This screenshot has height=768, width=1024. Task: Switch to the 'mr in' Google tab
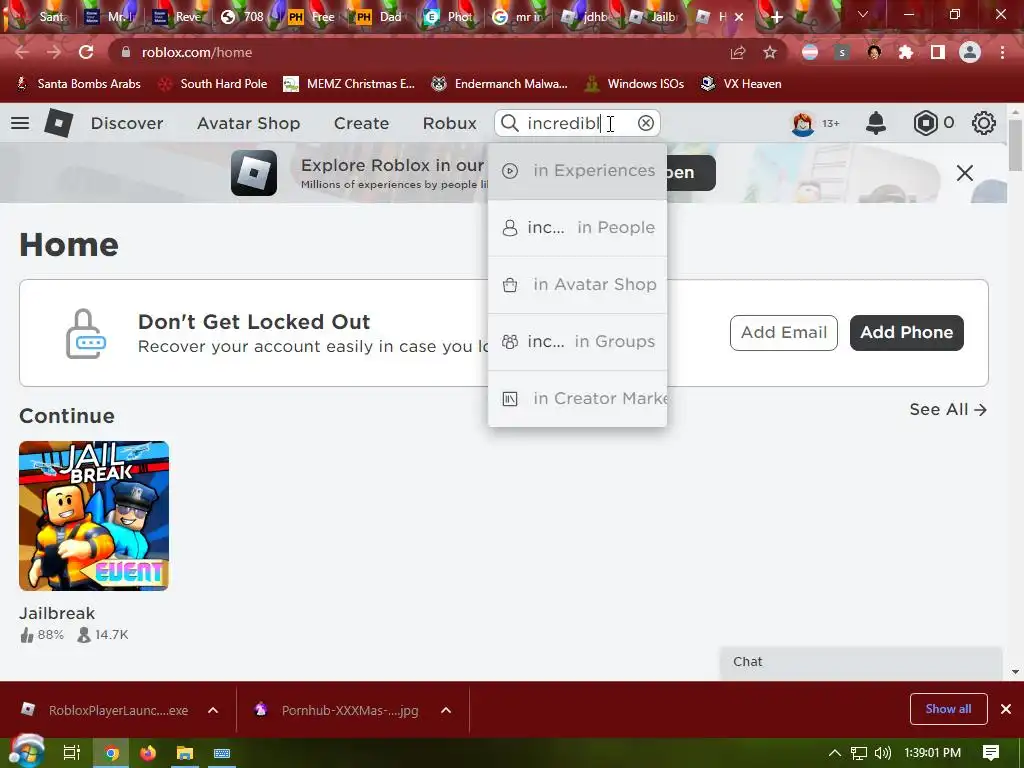tap(519, 17)
